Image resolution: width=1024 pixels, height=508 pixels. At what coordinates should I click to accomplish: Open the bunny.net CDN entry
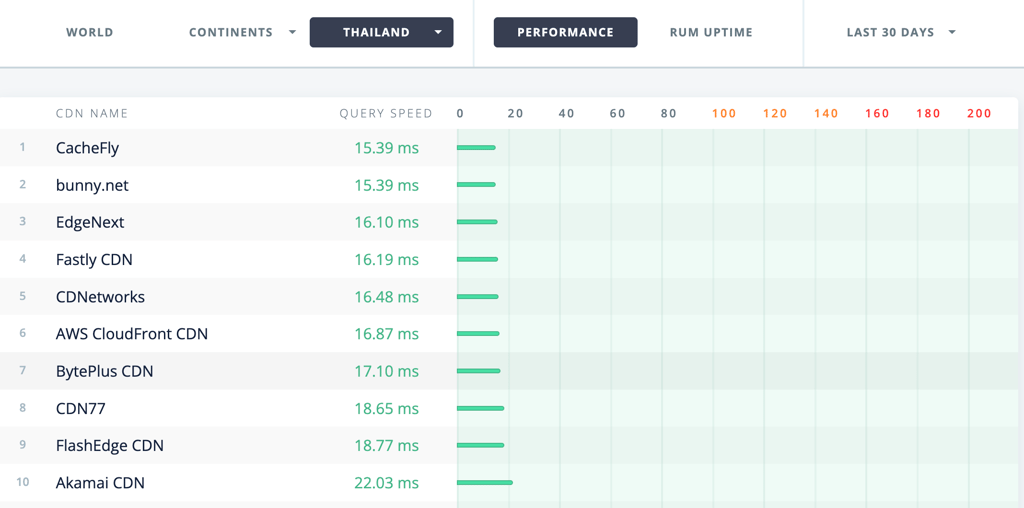click(92, 185)
